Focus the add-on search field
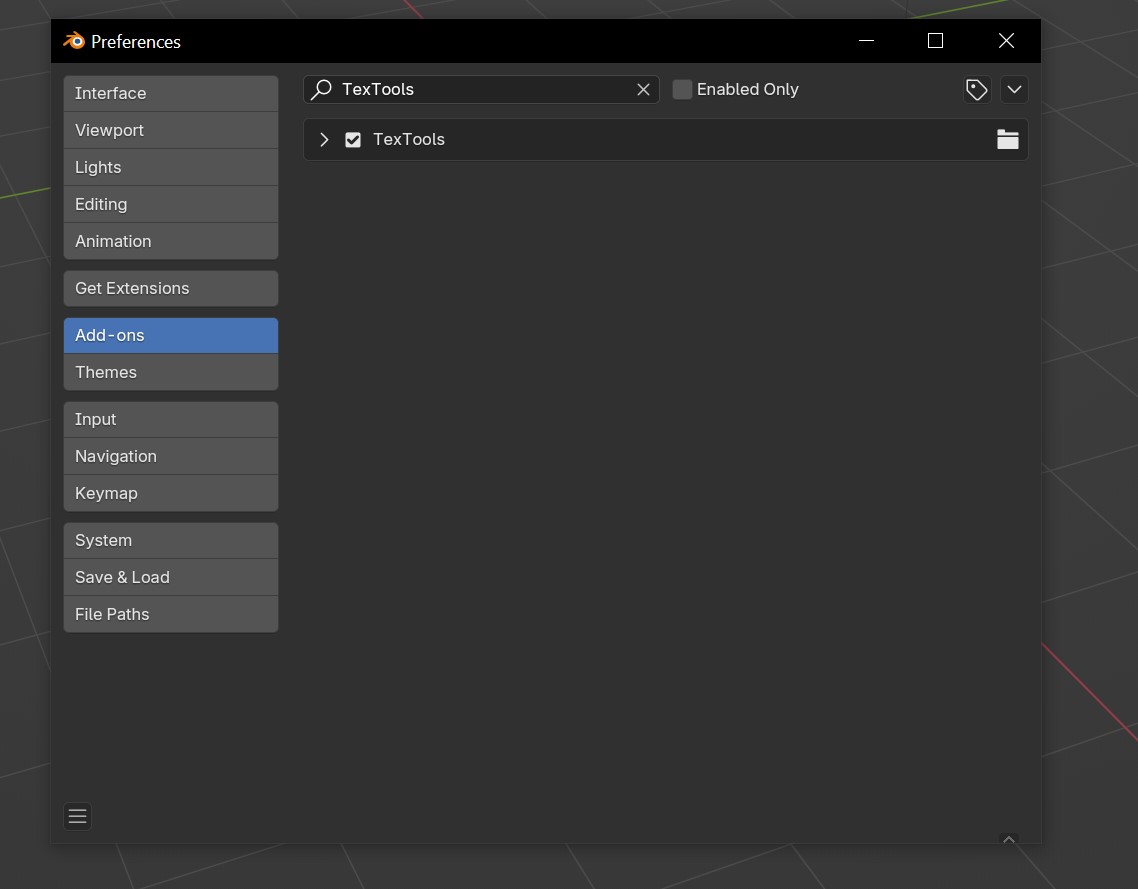Image resolution: width=1138 pixels, height=889 pixels. 481,89
